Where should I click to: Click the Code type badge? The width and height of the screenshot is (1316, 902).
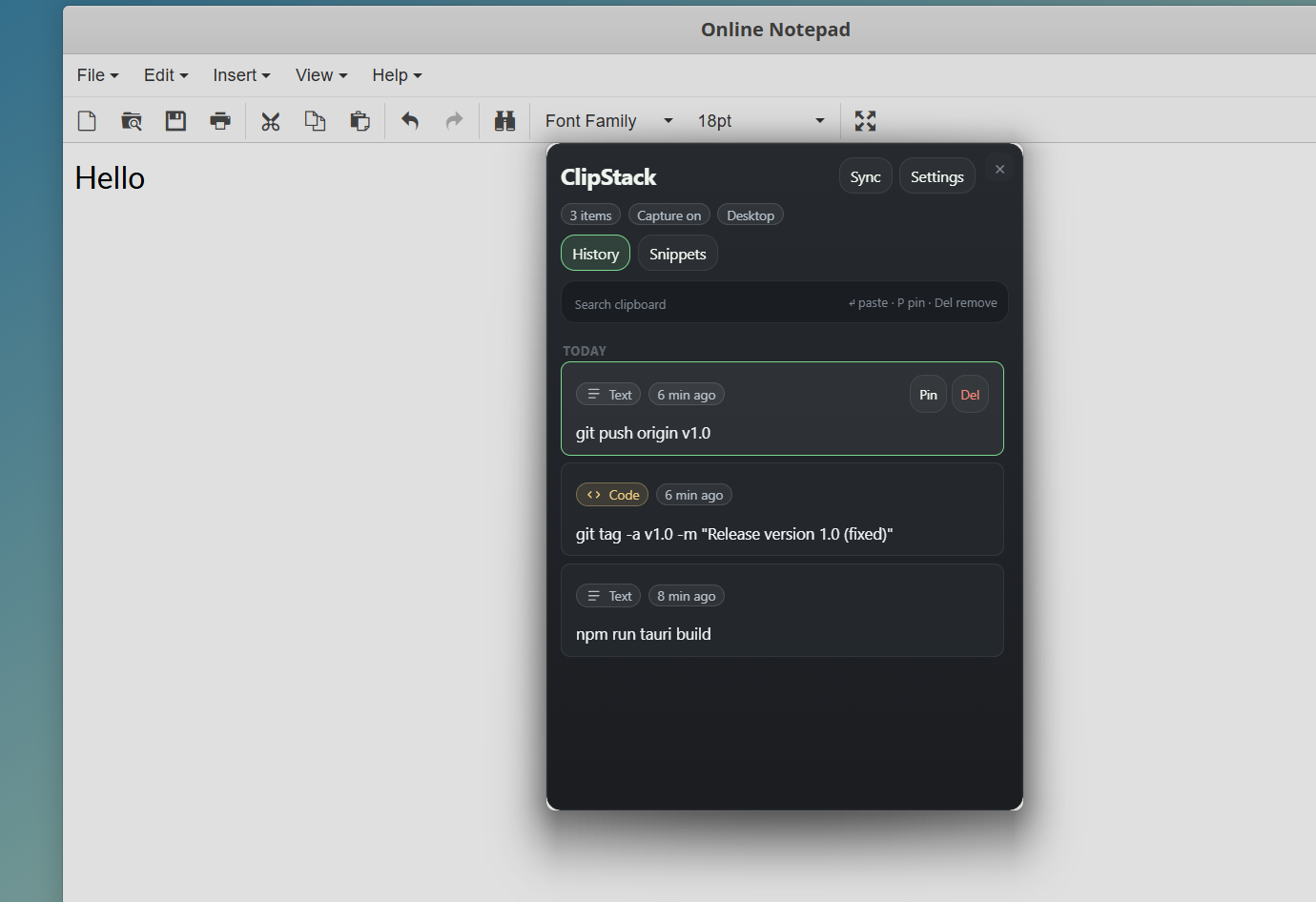(x=612, y=495)
